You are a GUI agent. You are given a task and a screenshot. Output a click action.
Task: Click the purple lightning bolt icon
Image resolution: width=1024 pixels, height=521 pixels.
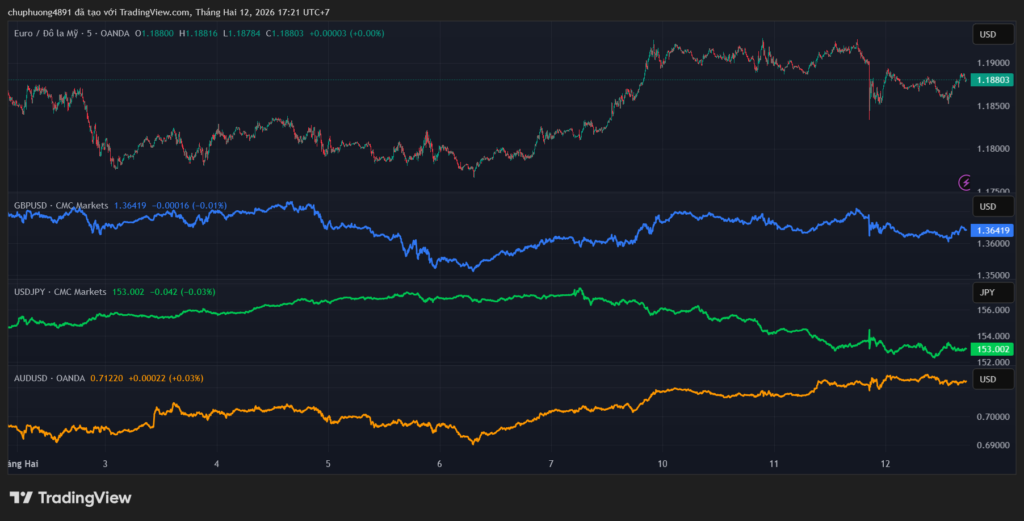click(x=965, y=182)
